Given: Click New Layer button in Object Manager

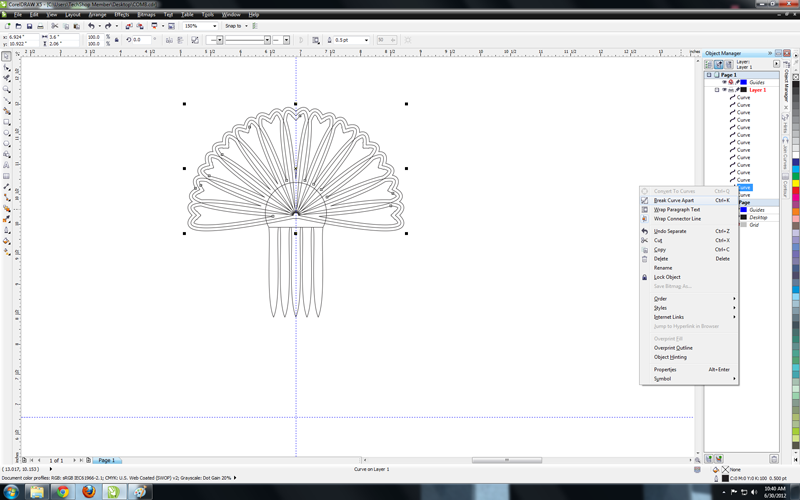Looking at the screenshot, I should point(709,459).
